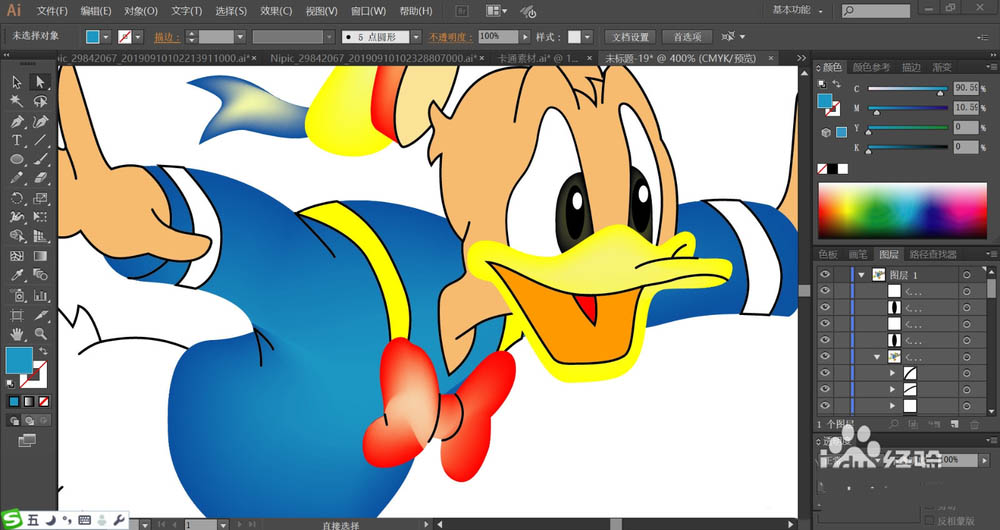1000x530 pixels.
Task: Switch to the 卡通素材.ai document tab
Action: 538,58
